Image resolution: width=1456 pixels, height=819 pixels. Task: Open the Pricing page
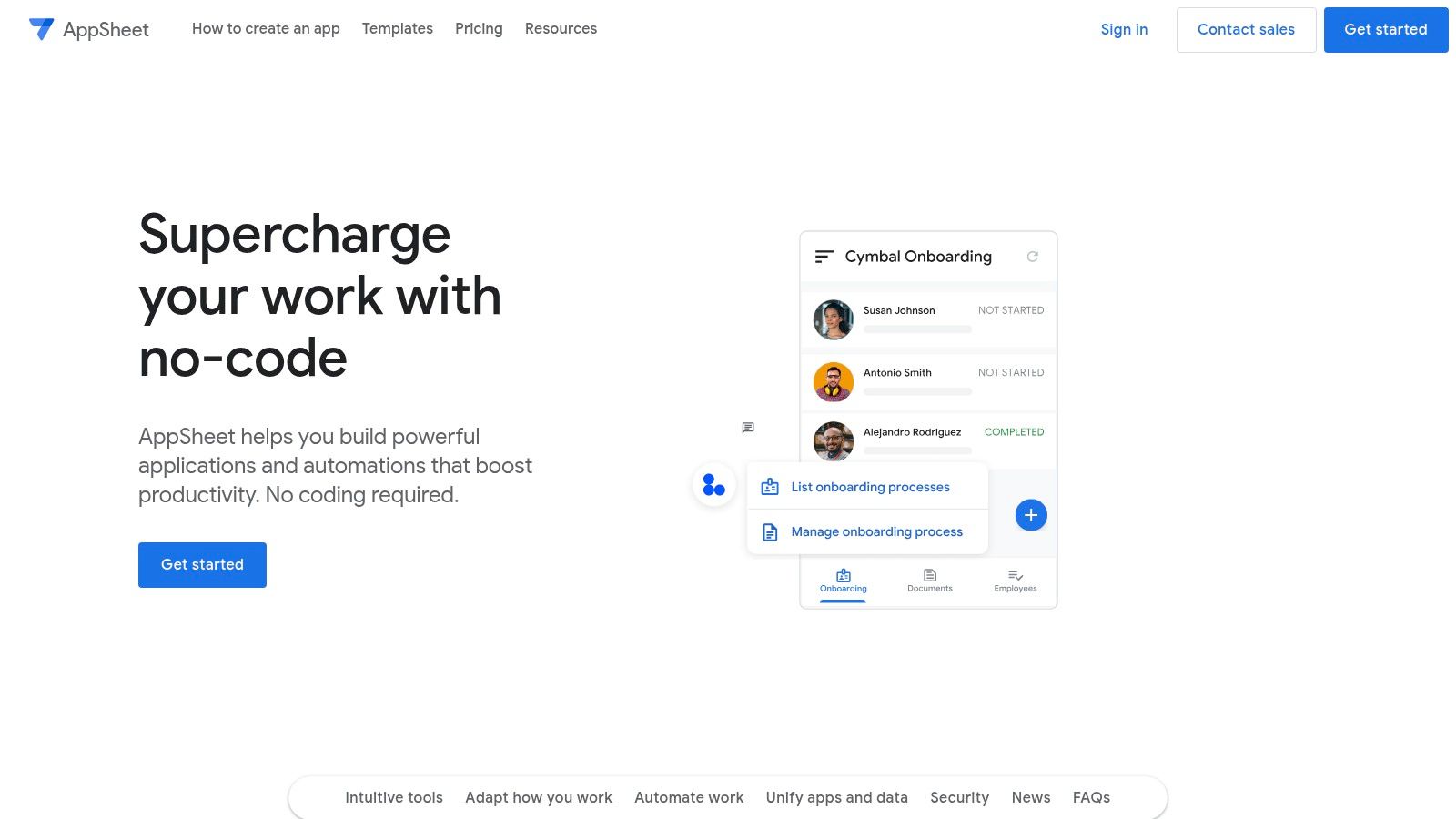(479, 28)
